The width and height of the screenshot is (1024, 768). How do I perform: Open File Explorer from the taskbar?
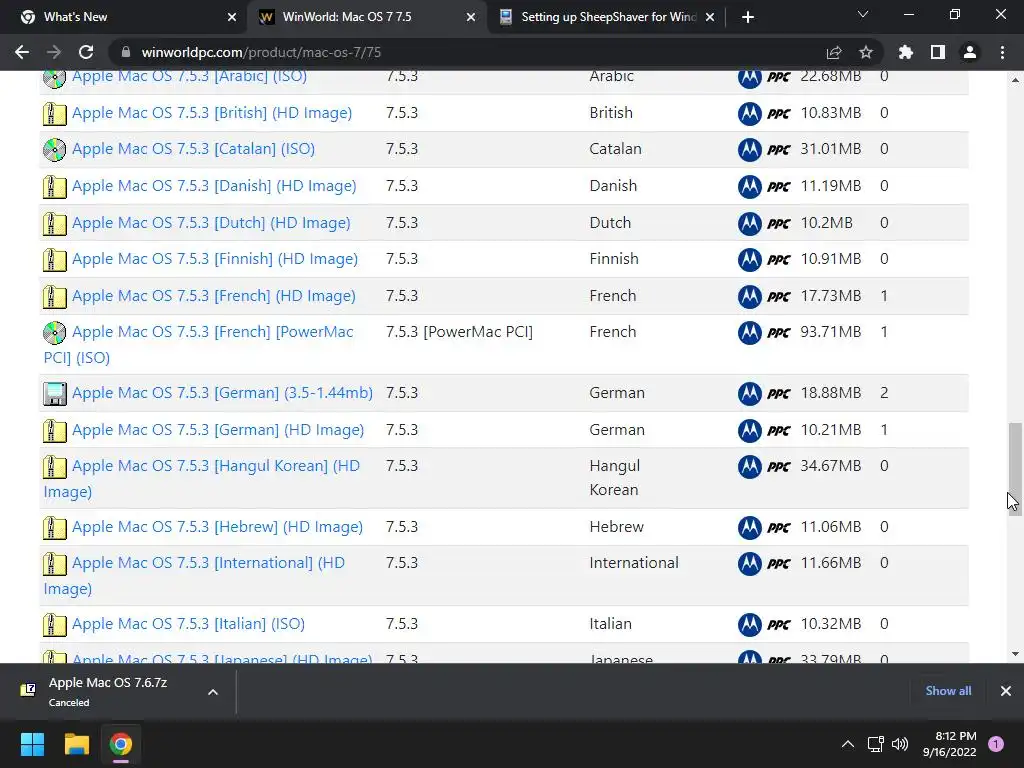(76, 744)
